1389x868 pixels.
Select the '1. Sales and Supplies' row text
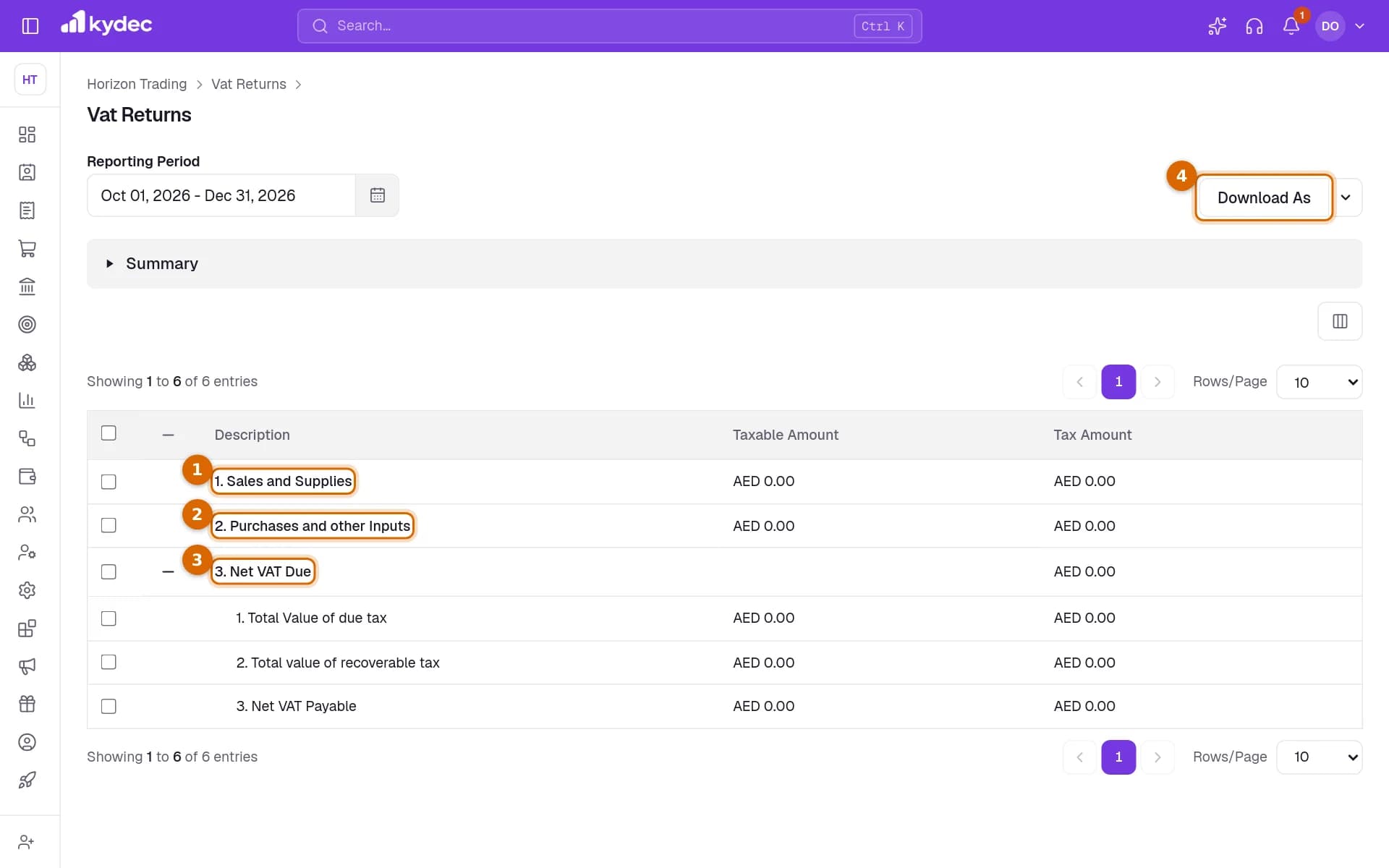[x=283, y=481]
